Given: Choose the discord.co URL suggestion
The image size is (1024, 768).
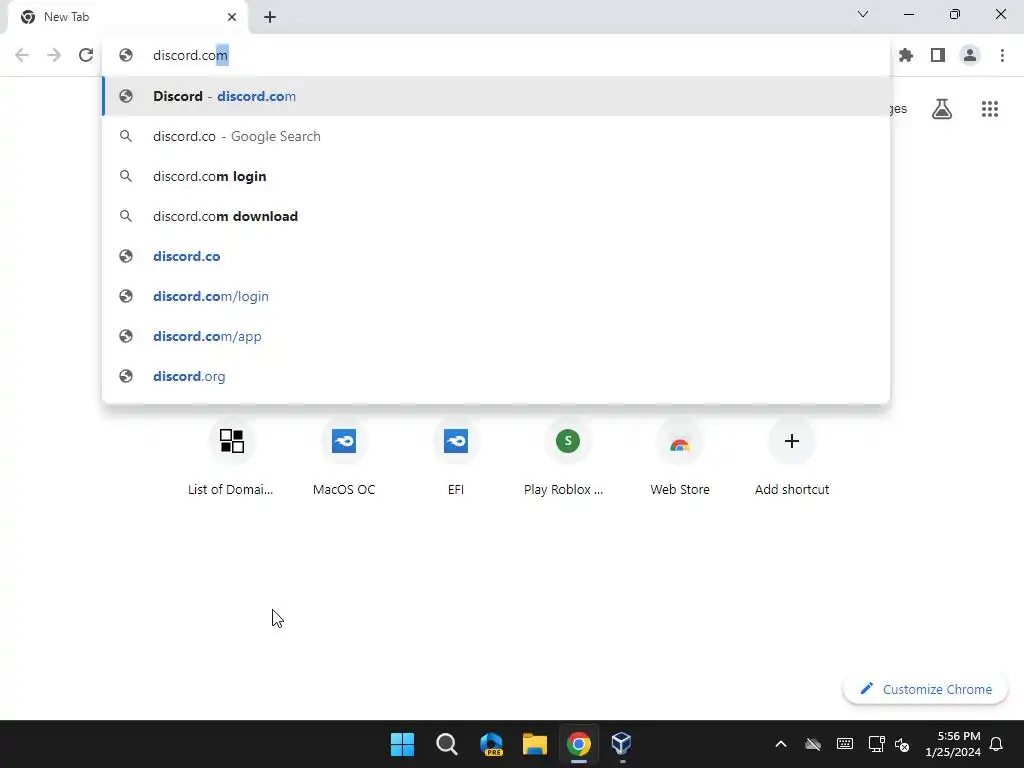Looking at the screenshot, I should (x=496, y=256).
